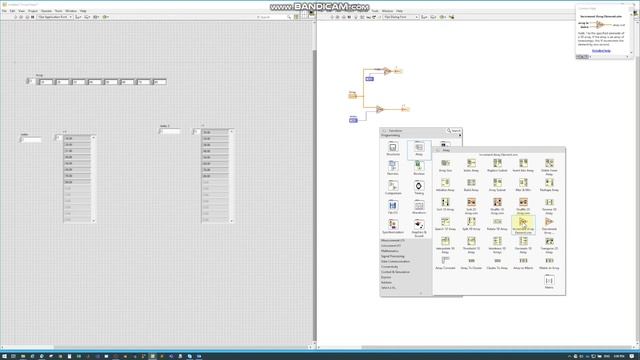
Task: Toggle Highlight Execution on block diagram toolbar
Action: coord(356,17)
